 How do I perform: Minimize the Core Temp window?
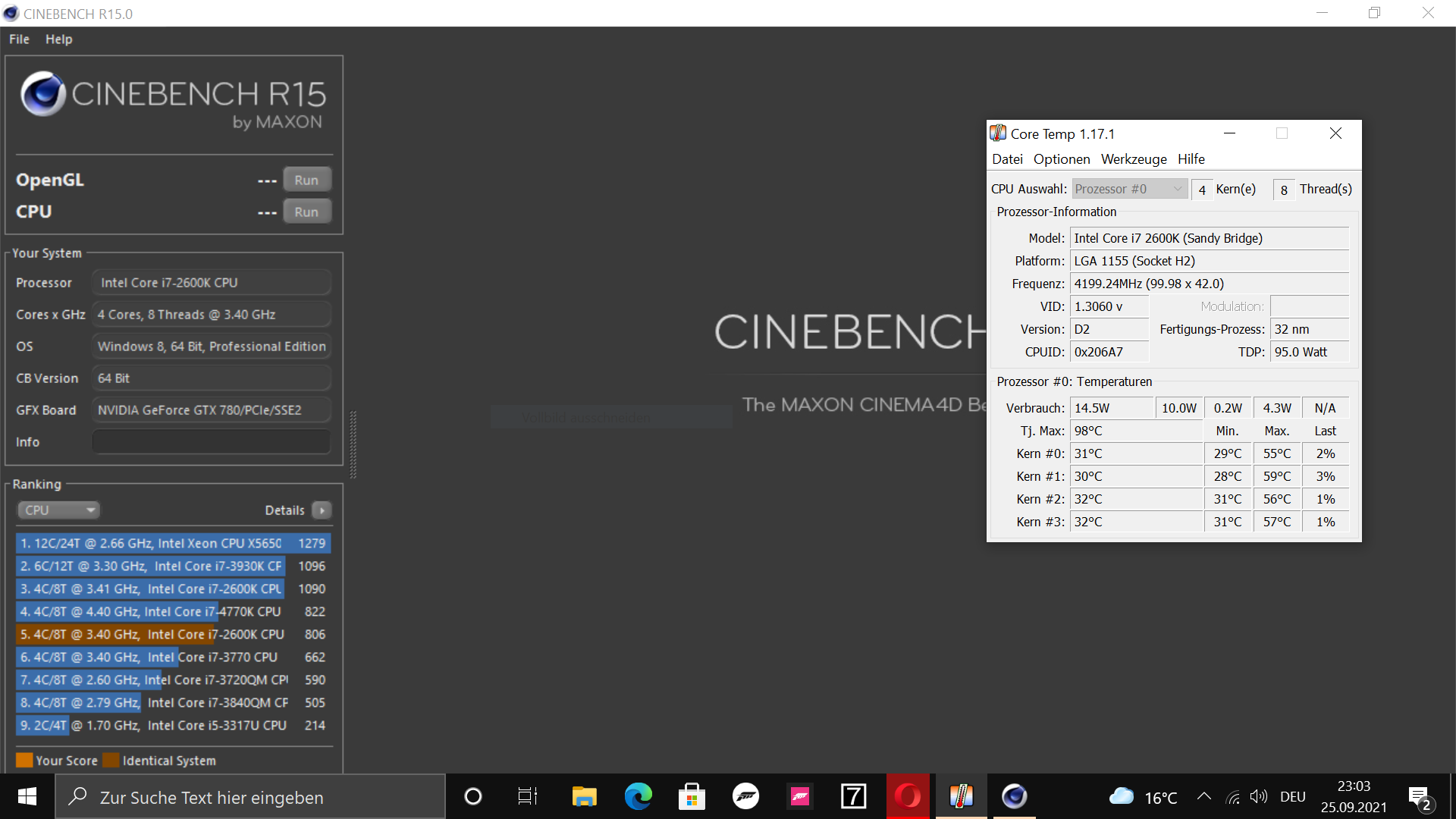1230,133
